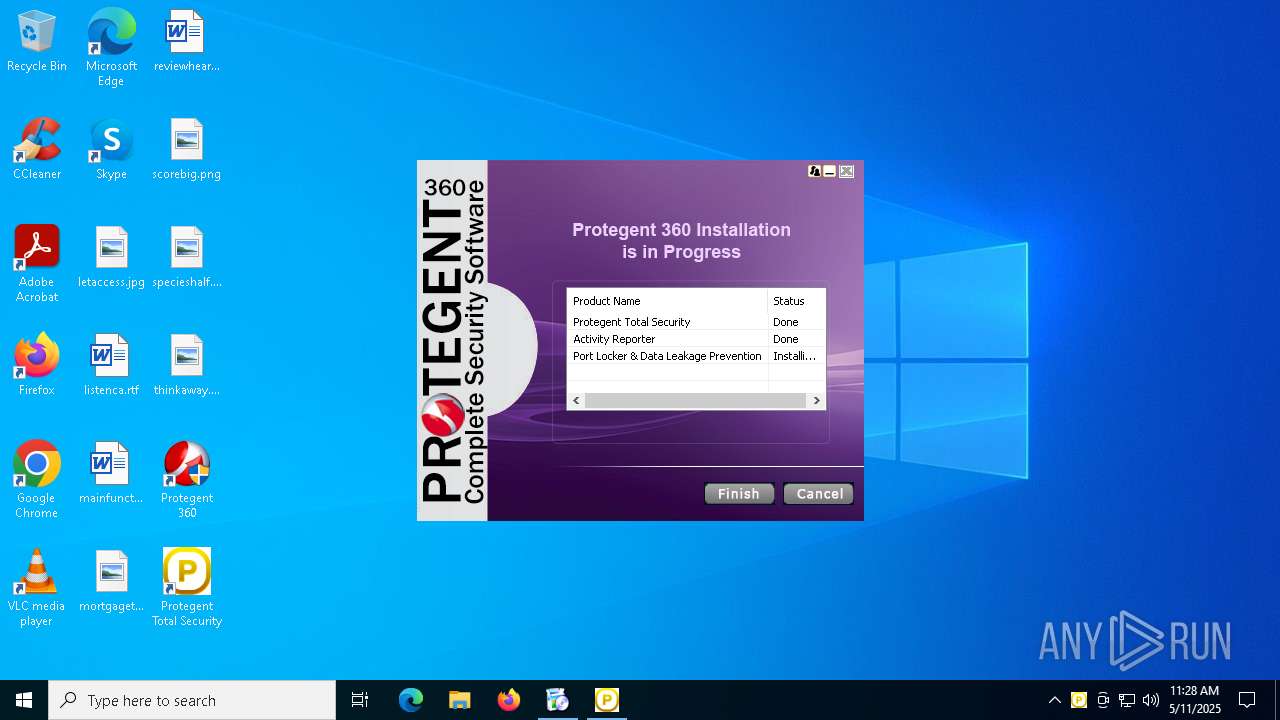Click the volume speaker icon in tray
Viewport: 1280px width, 720px height.
(x=1151, y=700)
